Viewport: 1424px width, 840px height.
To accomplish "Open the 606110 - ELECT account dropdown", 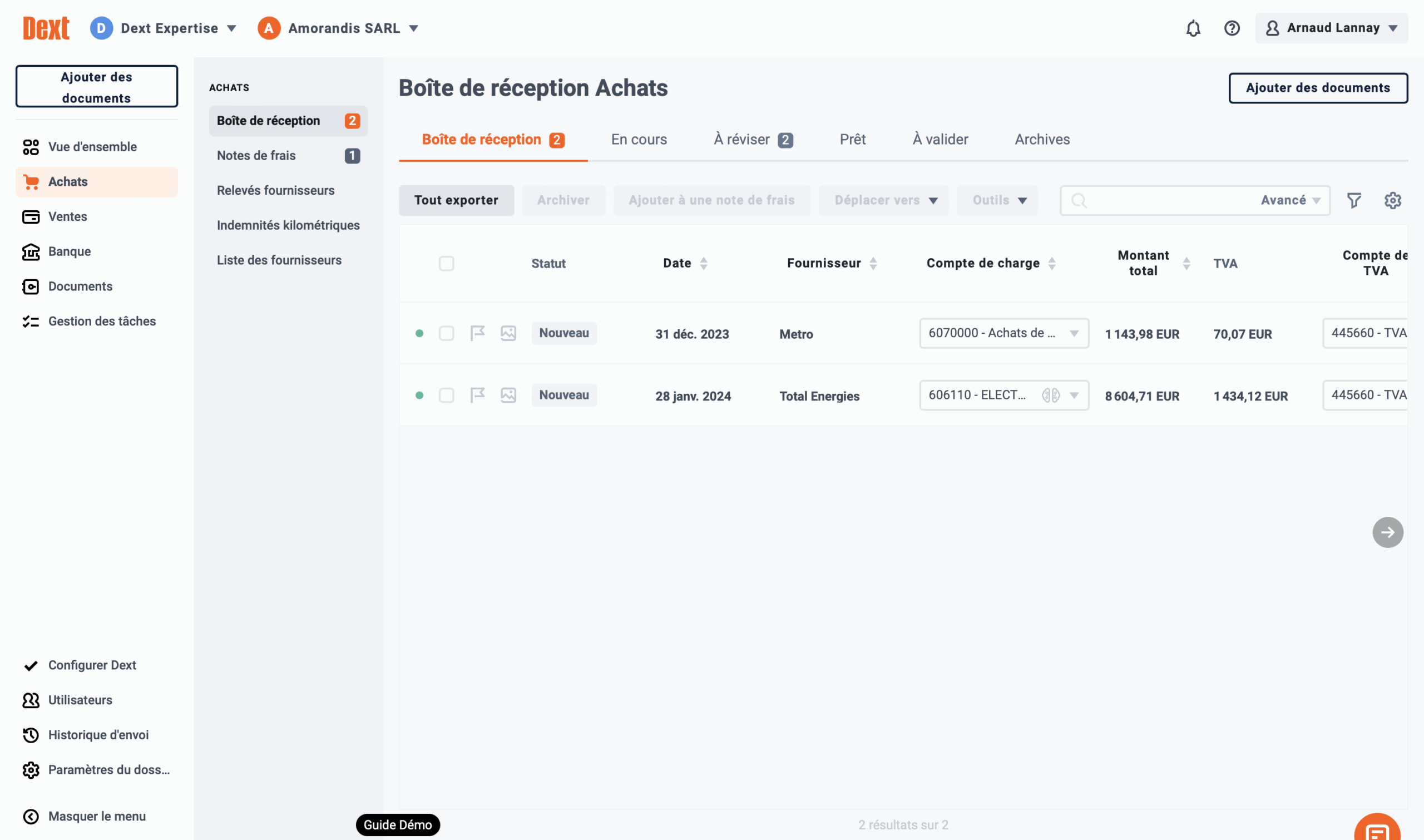I will point(1003,395).
